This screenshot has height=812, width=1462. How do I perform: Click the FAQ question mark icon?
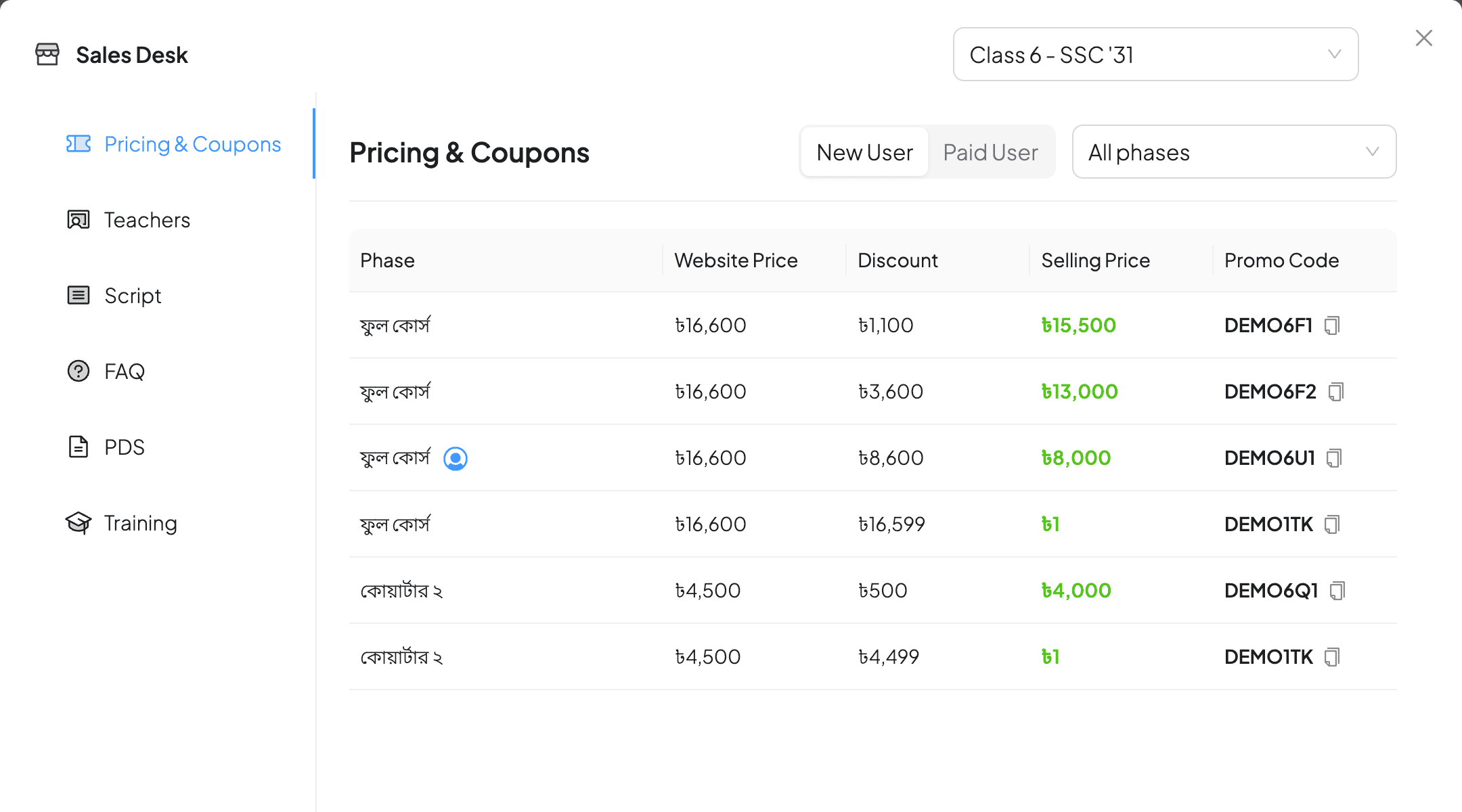tap(79, 371)
